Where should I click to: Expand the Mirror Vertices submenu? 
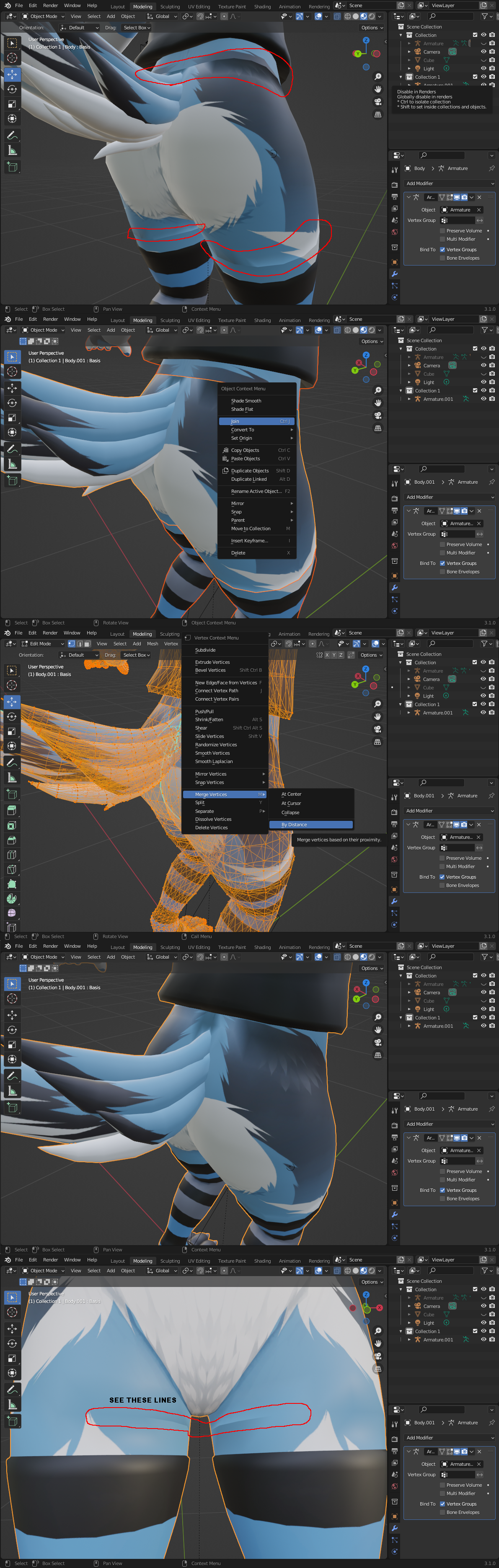click(x=225, y=774)
